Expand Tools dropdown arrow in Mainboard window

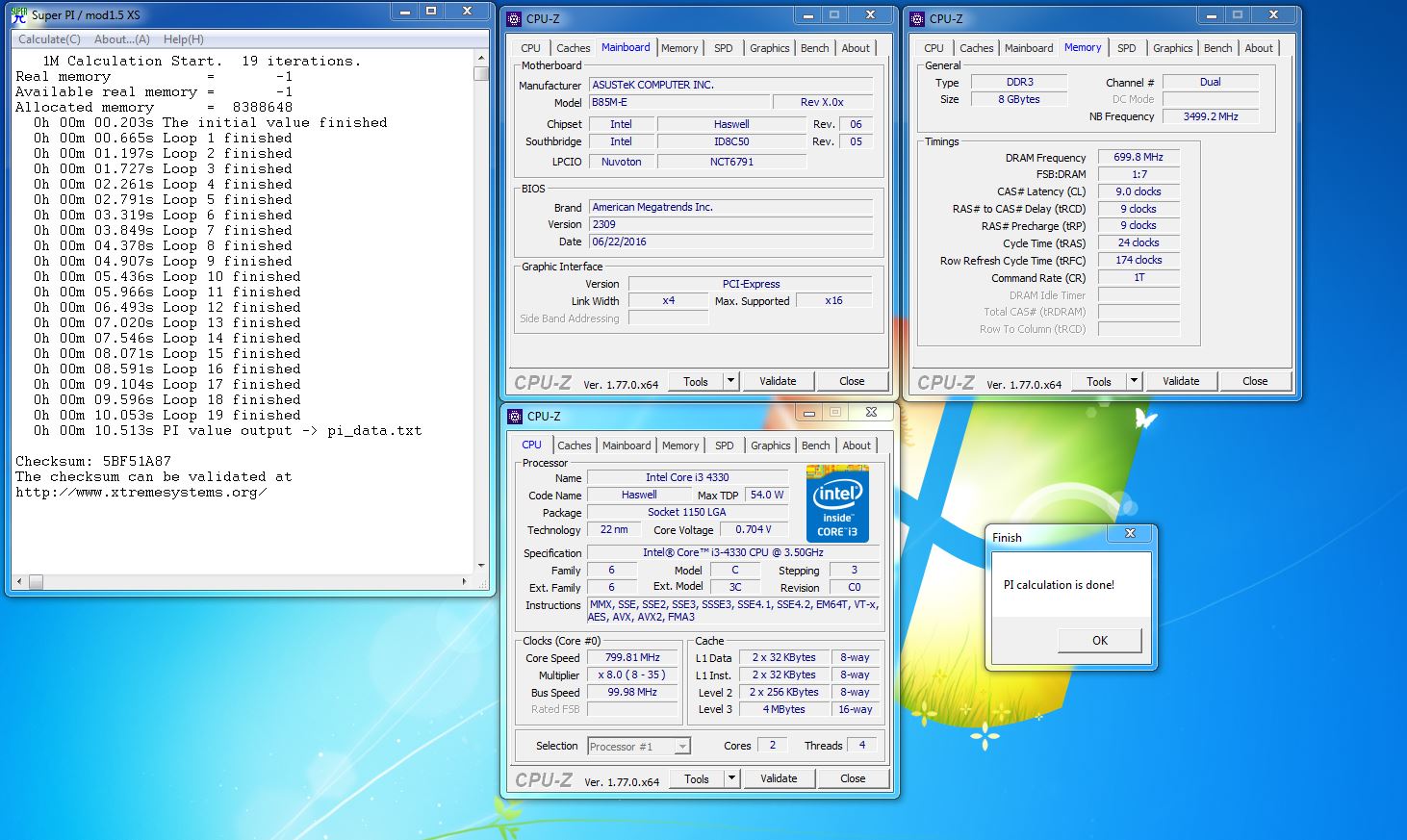pyautogui.click(x=730, y=381)
